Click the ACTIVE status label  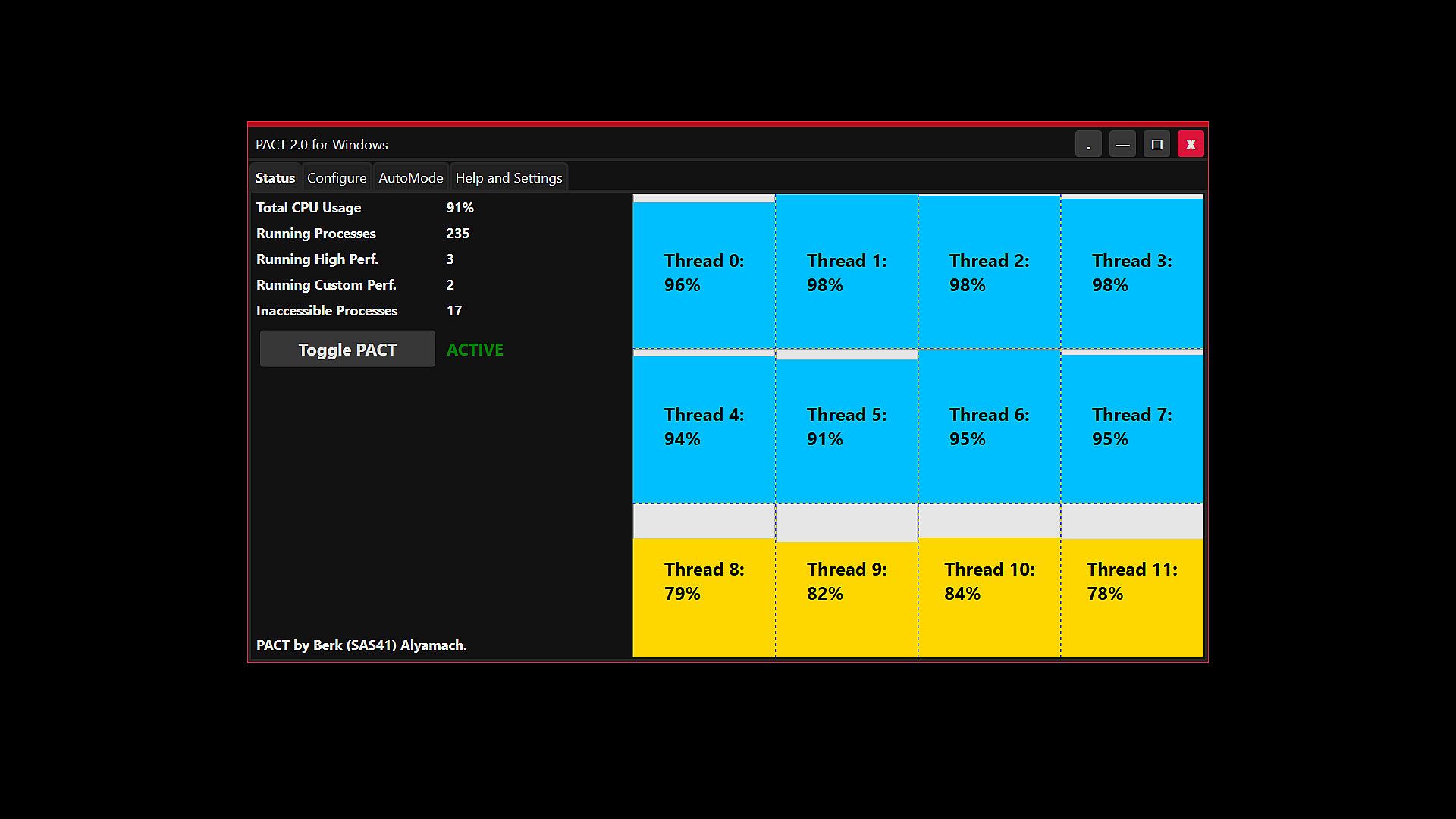pos(475,350)
